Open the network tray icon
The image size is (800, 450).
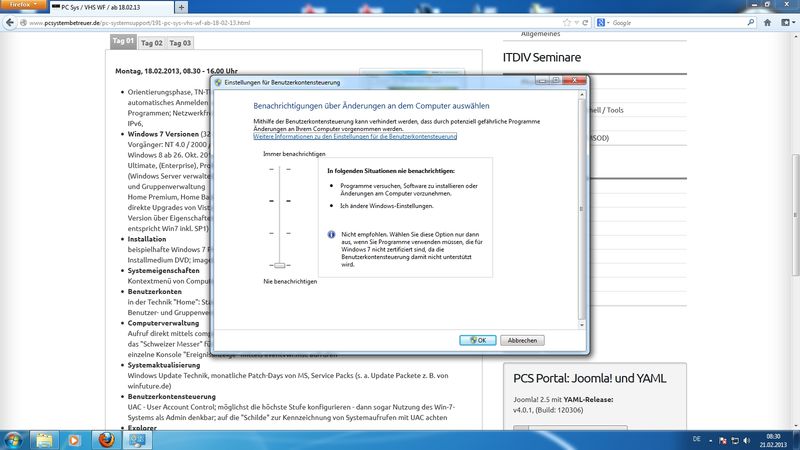click(x=735, y=440)
